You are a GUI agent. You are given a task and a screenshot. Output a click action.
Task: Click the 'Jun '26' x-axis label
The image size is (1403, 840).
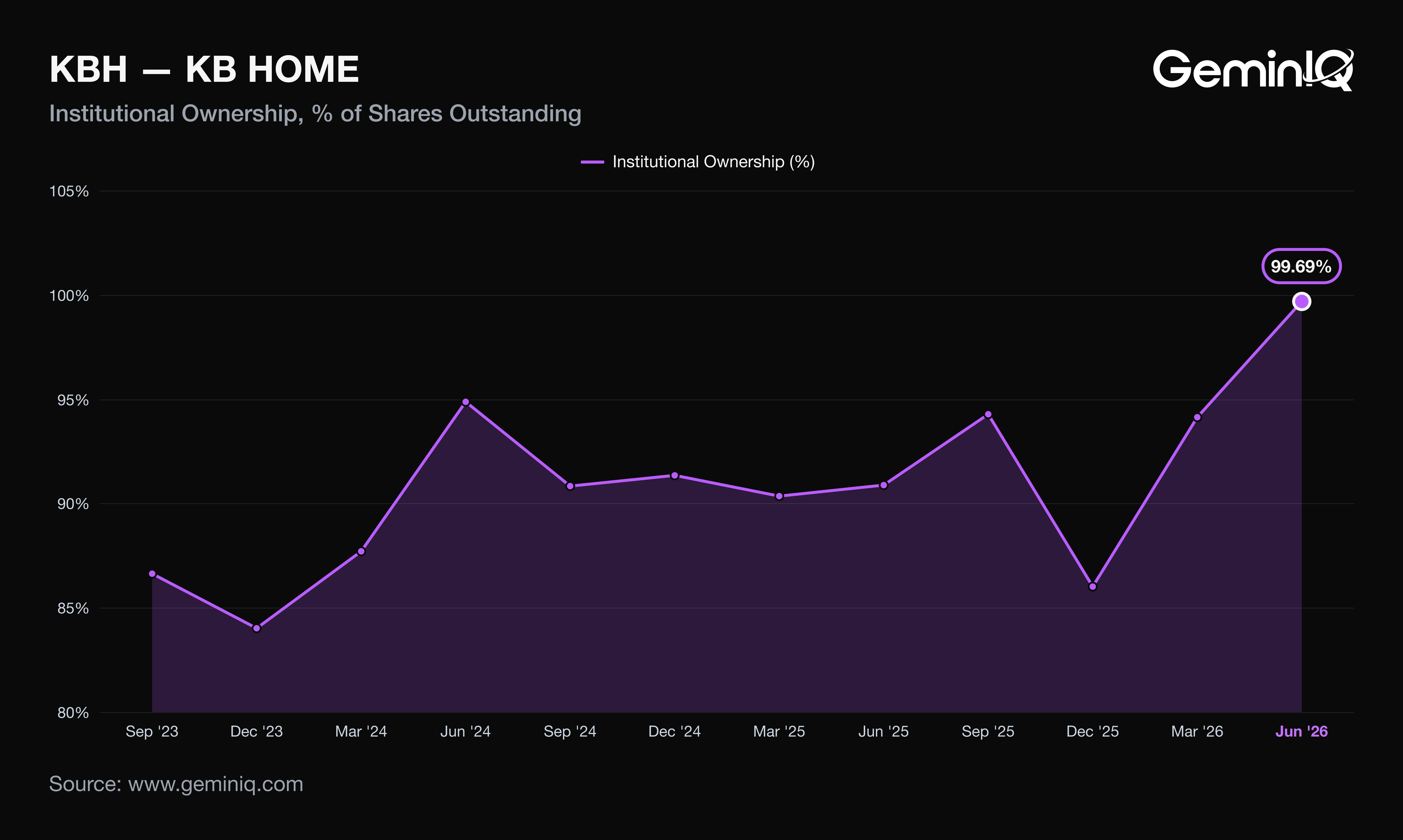[1302, 732]
